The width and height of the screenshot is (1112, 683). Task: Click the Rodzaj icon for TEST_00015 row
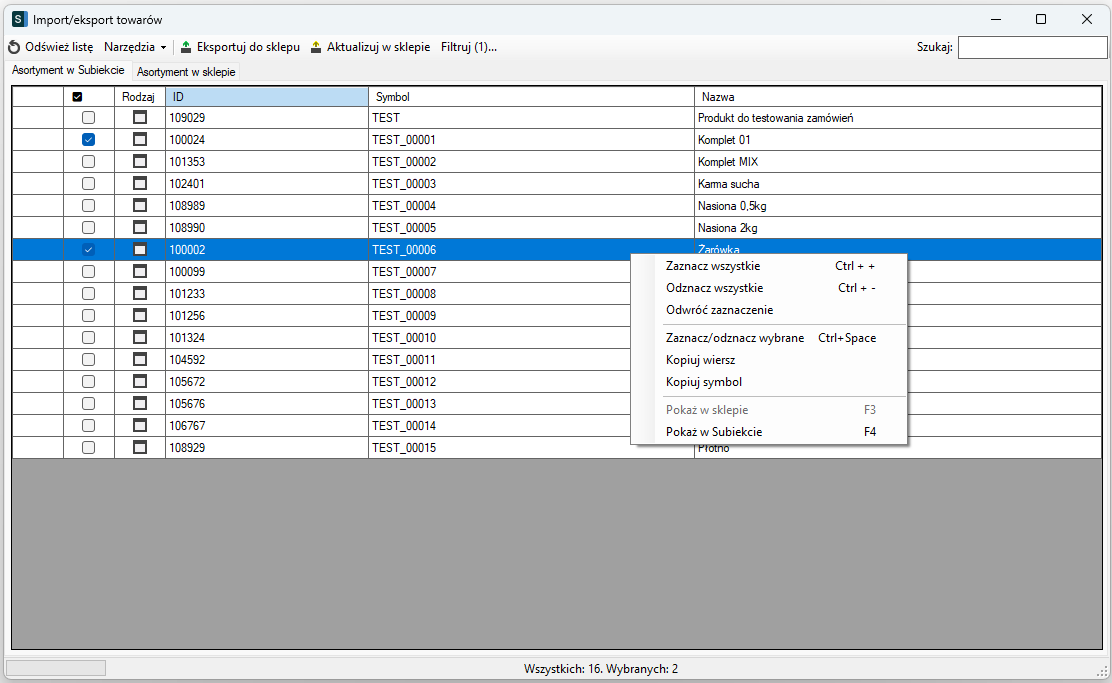point(140,448)
